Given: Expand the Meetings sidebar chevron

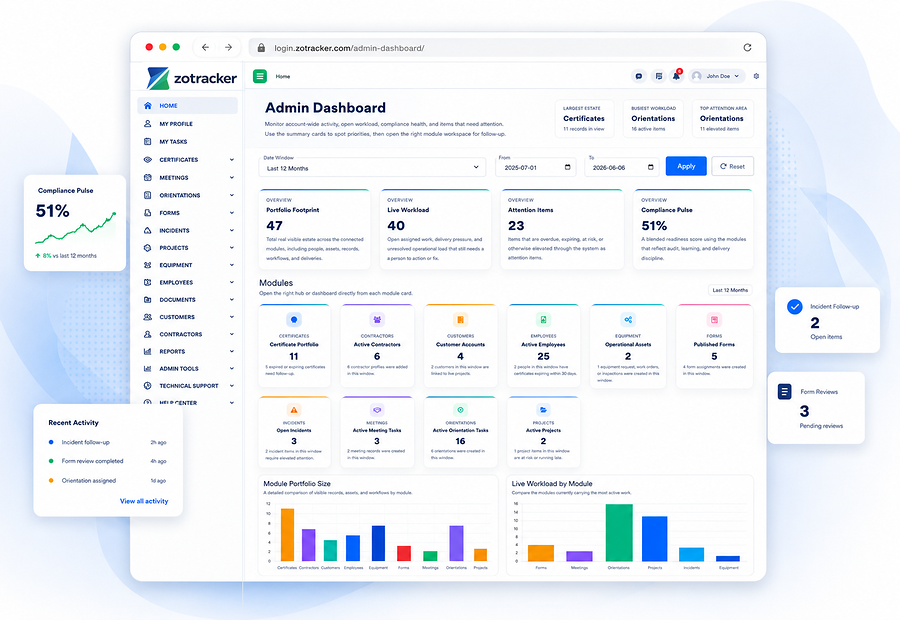Looking at the screenshot, I should (x=232, y=177).
